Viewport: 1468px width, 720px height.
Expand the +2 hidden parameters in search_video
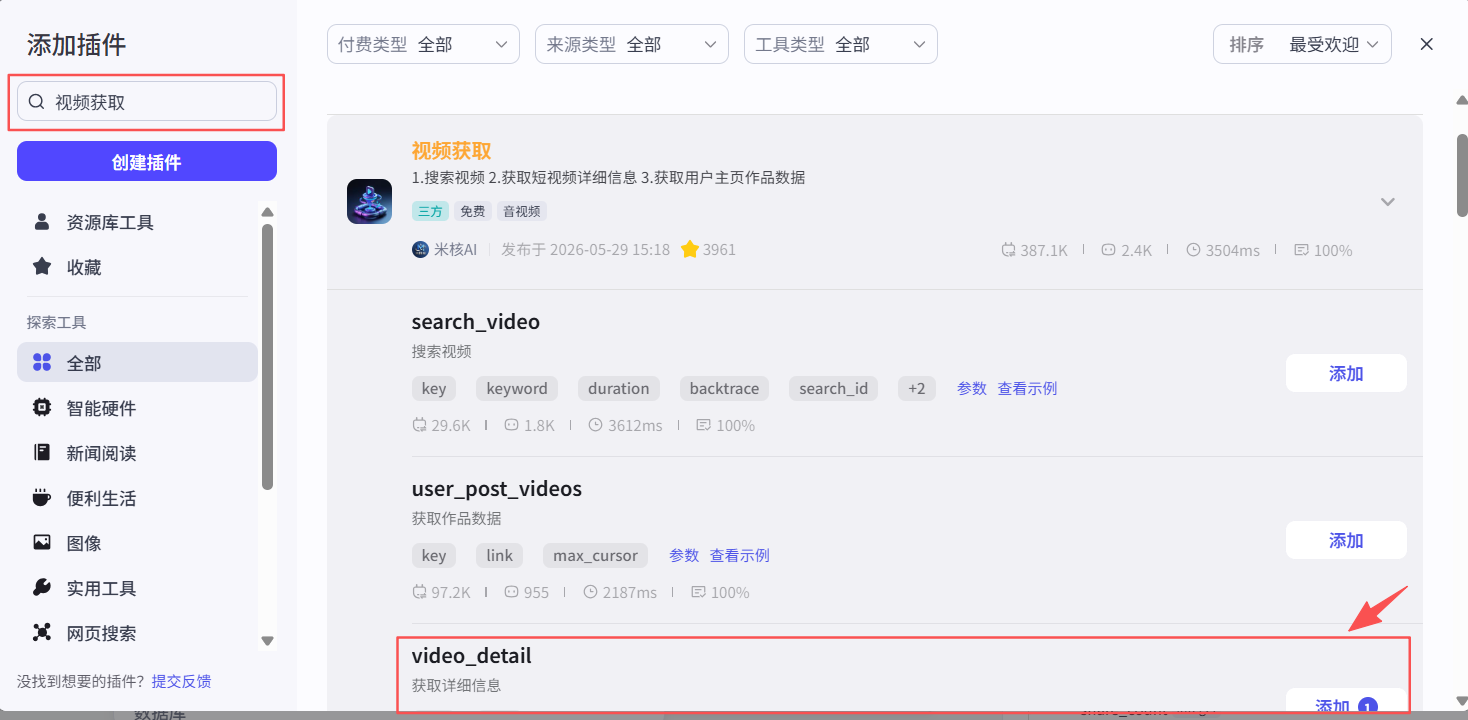pyautogui.click(x=917, y=388)
